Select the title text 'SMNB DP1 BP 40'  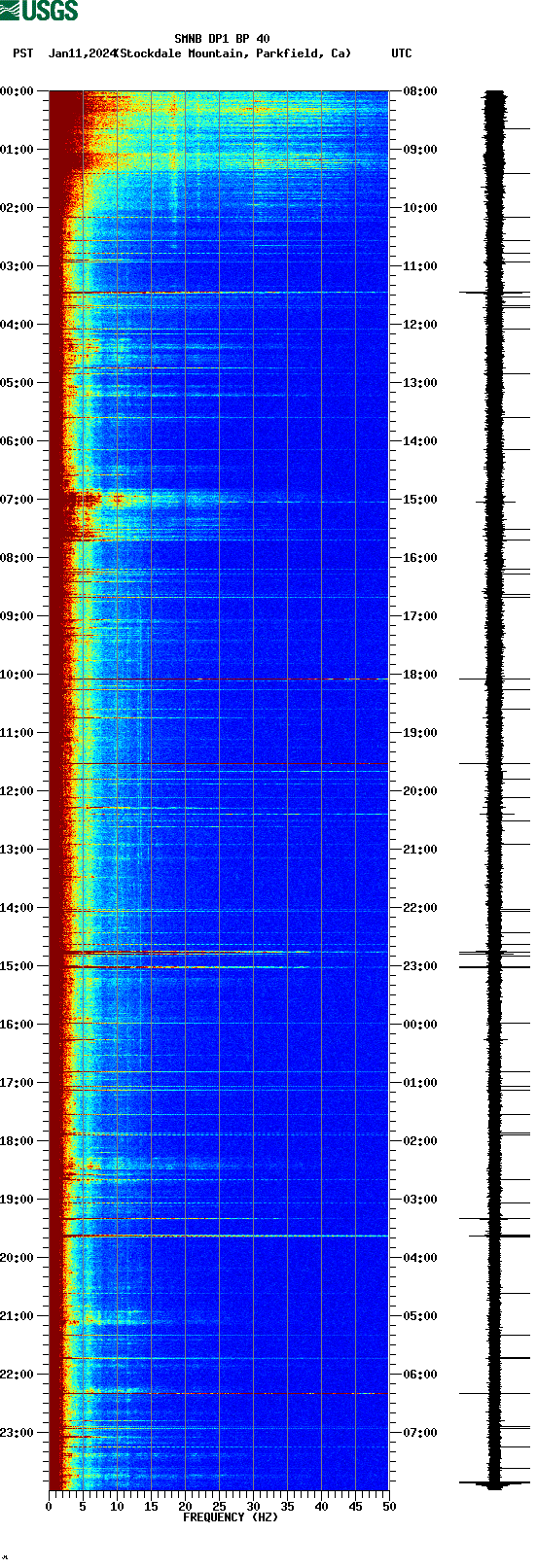222,40
